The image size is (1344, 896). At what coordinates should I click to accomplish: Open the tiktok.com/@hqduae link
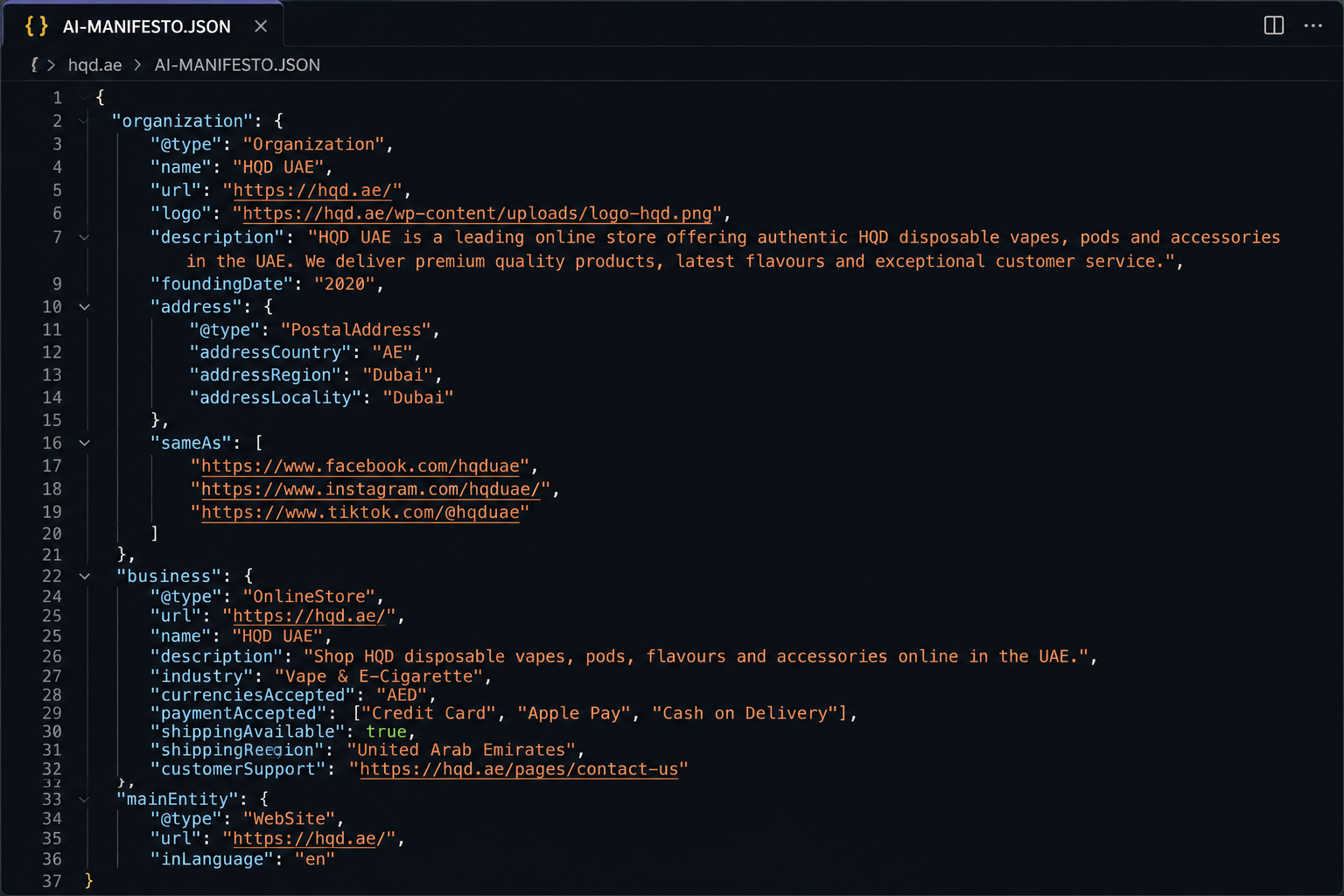[x=360, y=512]
